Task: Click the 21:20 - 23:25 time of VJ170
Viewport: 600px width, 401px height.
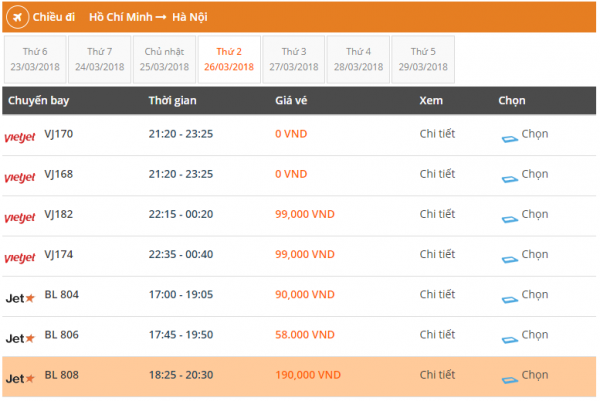Action: pos(181,134)
